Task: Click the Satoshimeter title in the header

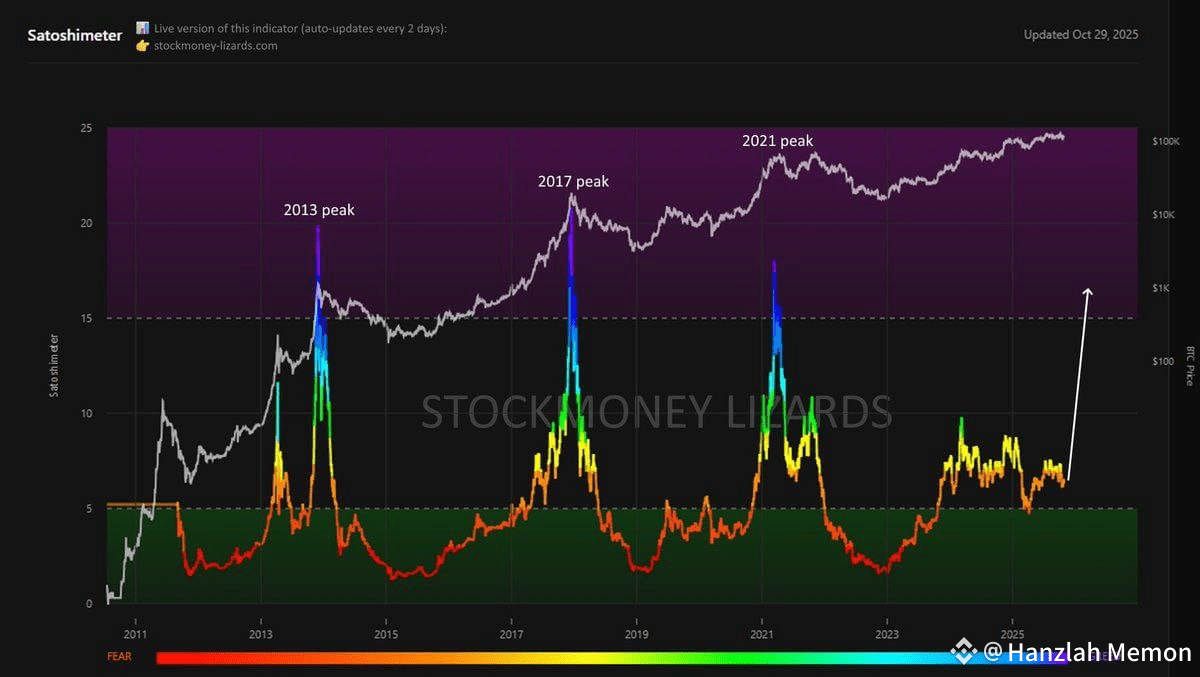Action: [x=75, y=35]
